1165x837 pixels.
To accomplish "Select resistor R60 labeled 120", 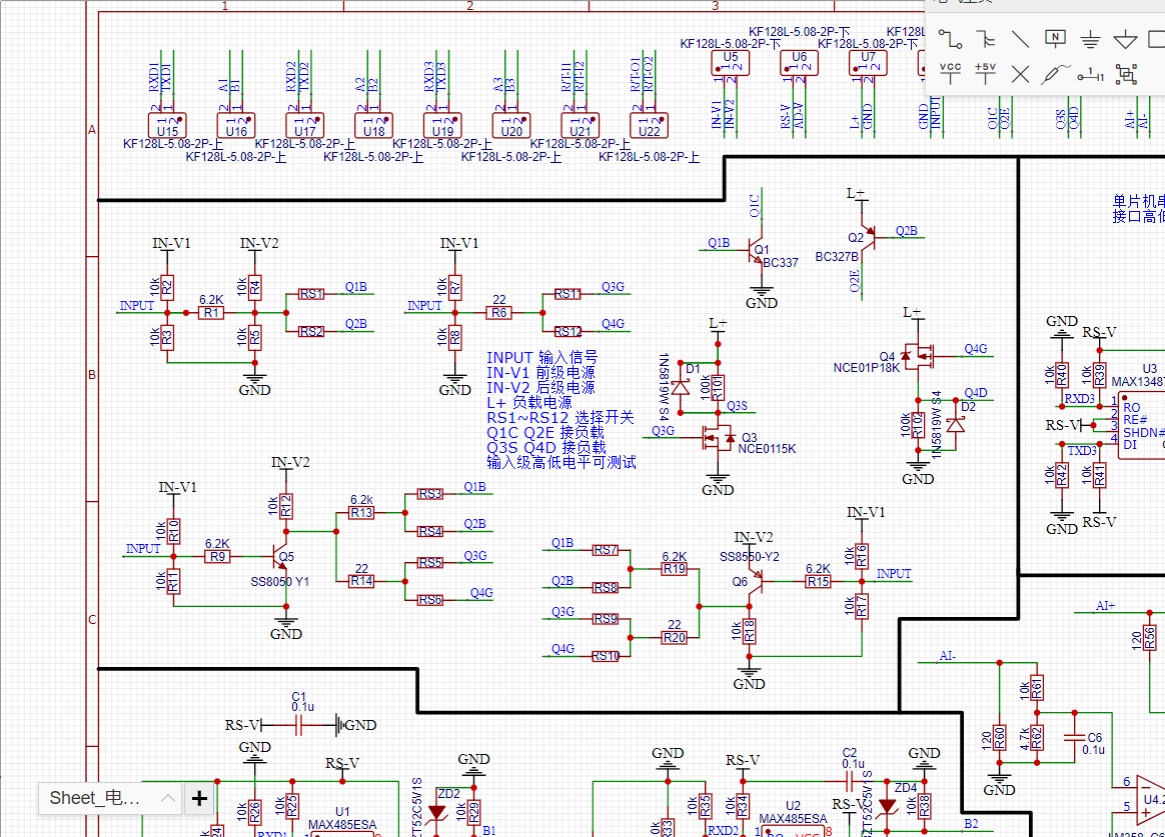I will coord(999,738).
